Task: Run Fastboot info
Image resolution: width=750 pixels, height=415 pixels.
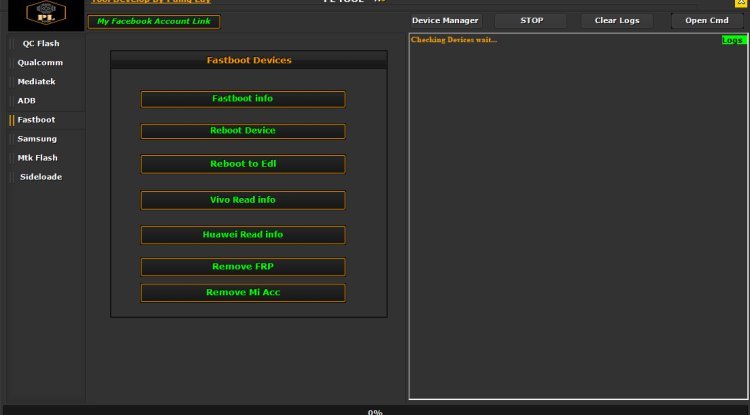Action: 243,99
